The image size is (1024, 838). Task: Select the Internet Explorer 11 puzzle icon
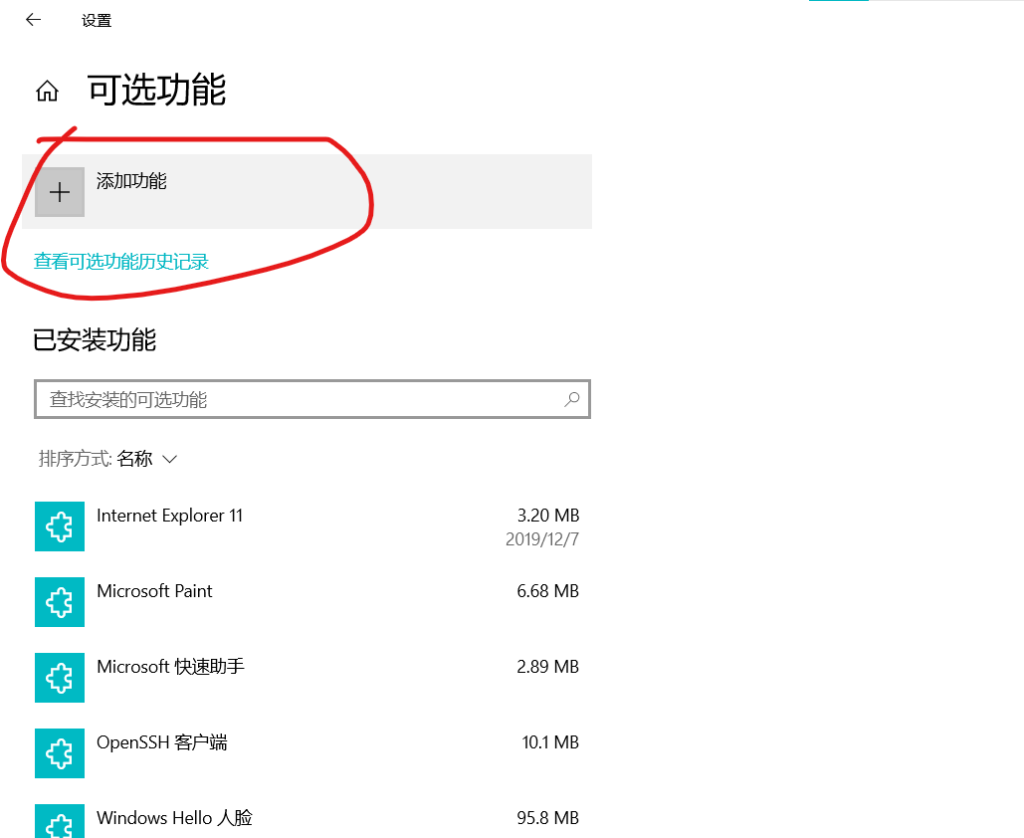(x=59, y=526)
